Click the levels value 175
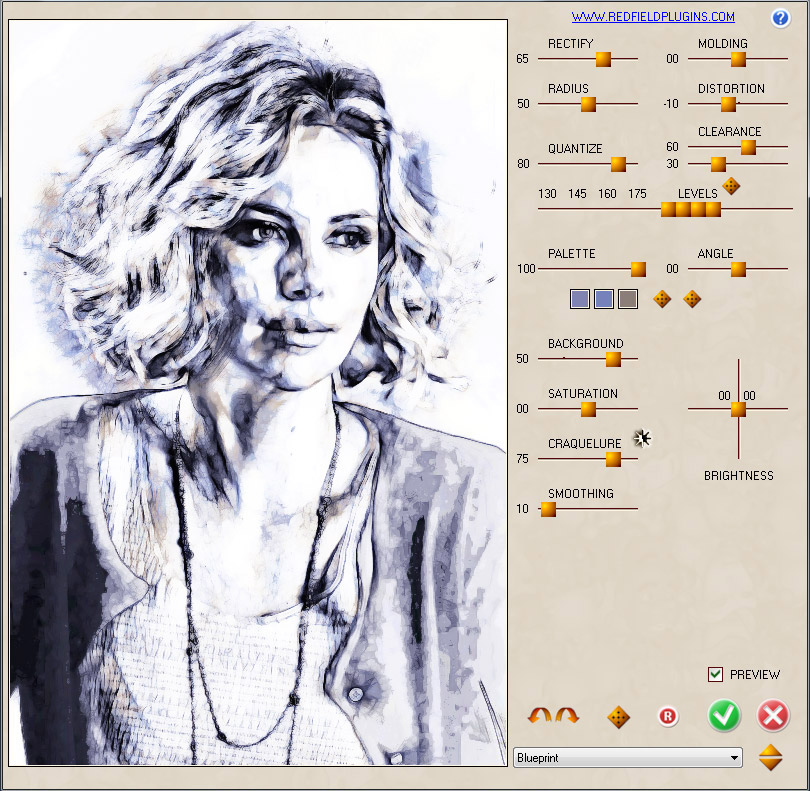The height and width of the screenshot is (791, 810). coord(637,194)
